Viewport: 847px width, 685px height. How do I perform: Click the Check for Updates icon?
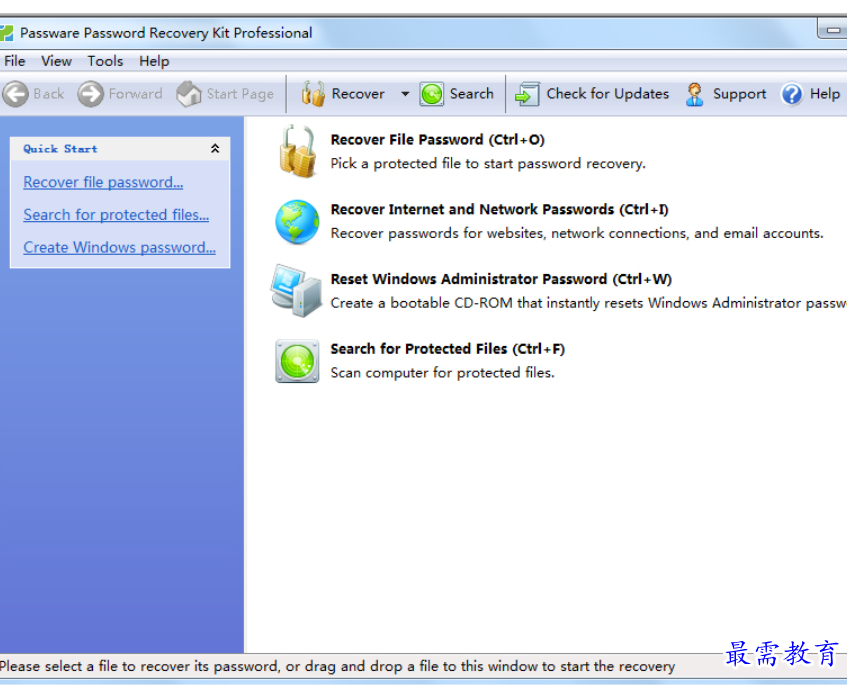tap(527, 94)
